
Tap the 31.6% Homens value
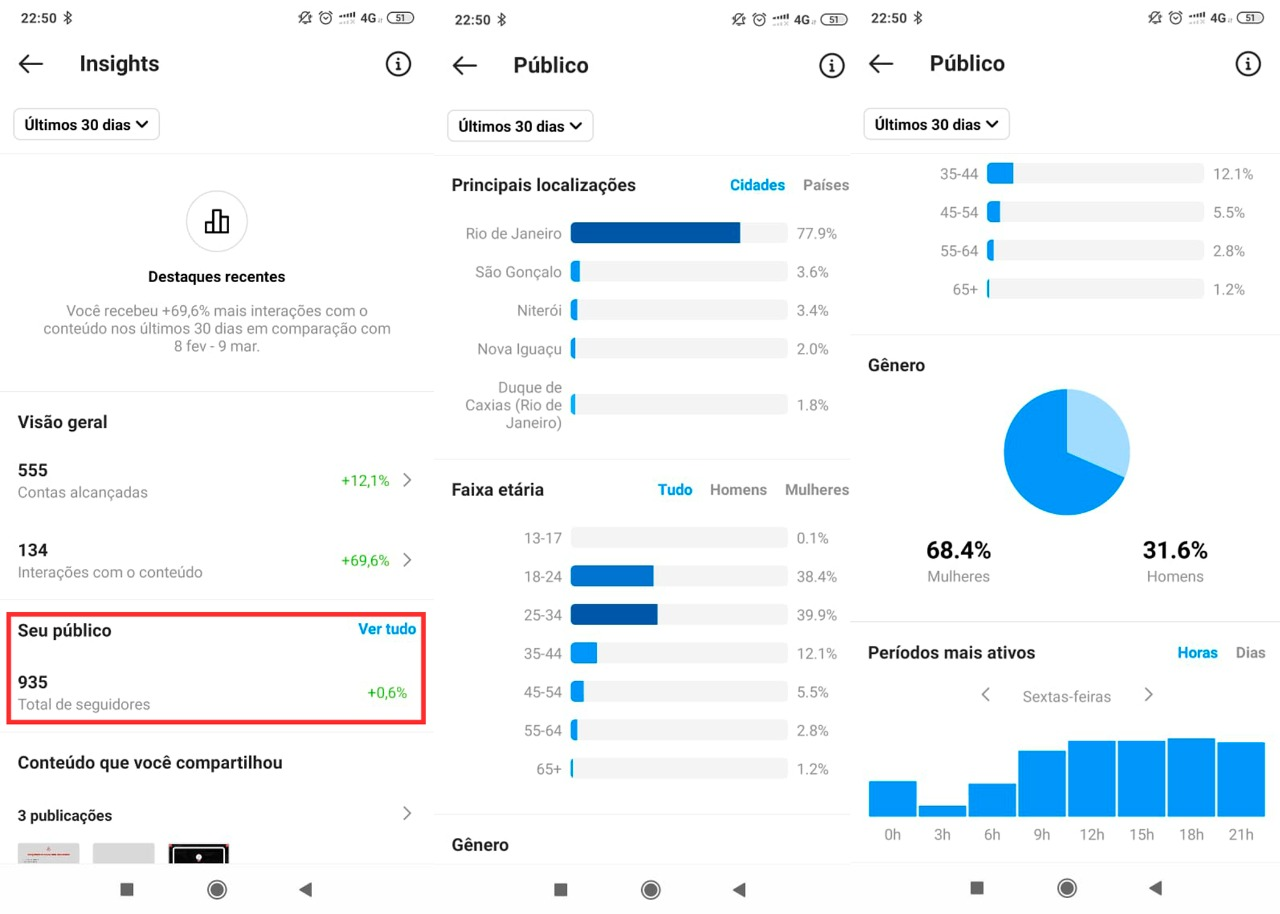tap(1175, 550)
